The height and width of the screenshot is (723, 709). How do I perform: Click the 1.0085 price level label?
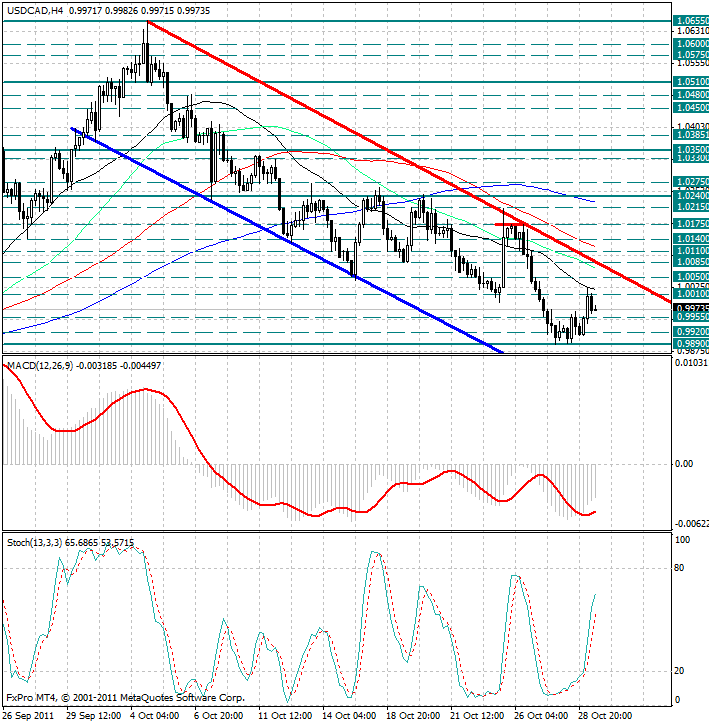pos(691,262)
